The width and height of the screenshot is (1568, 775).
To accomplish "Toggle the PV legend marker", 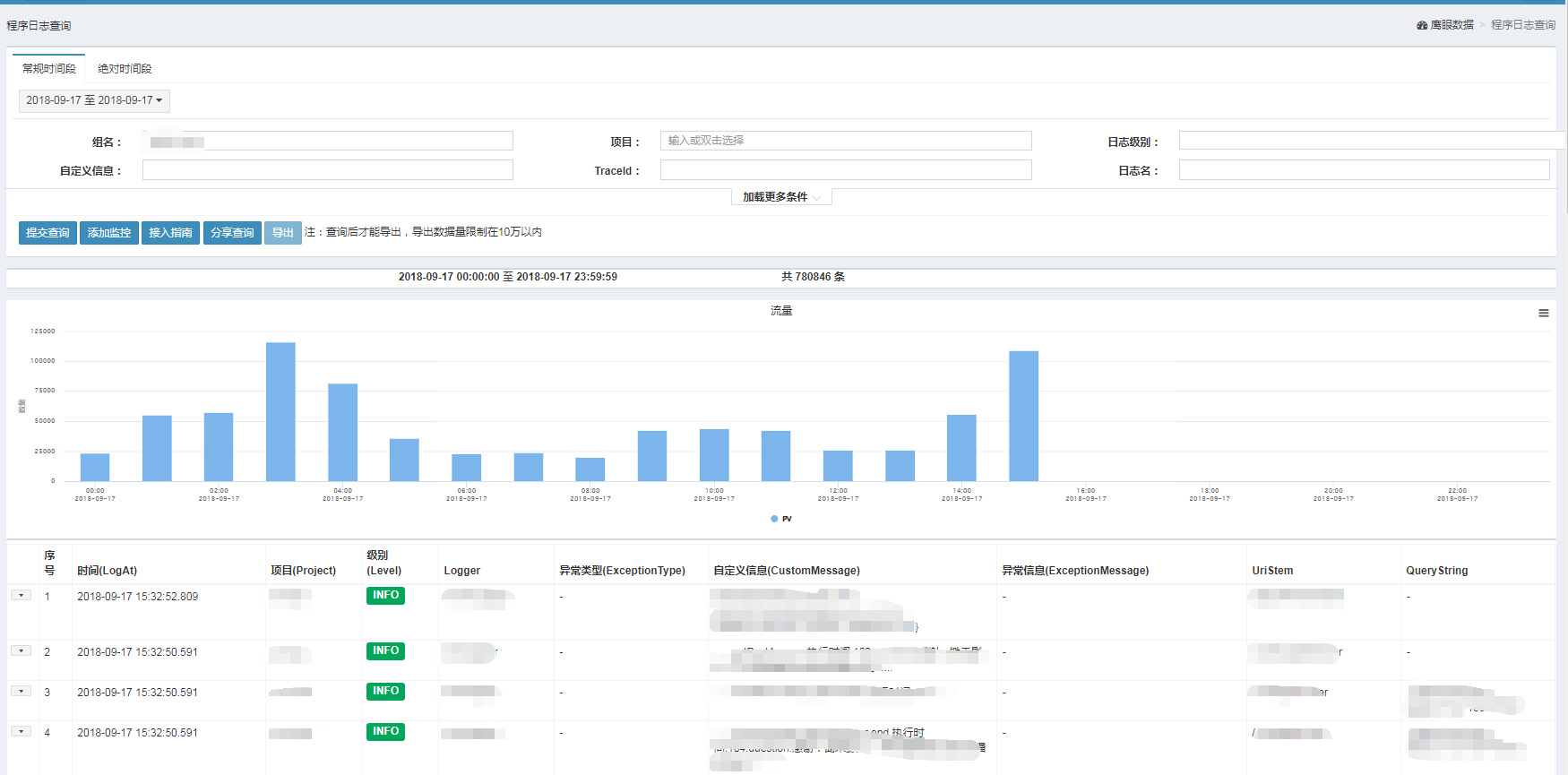I will tap(774, 519).
